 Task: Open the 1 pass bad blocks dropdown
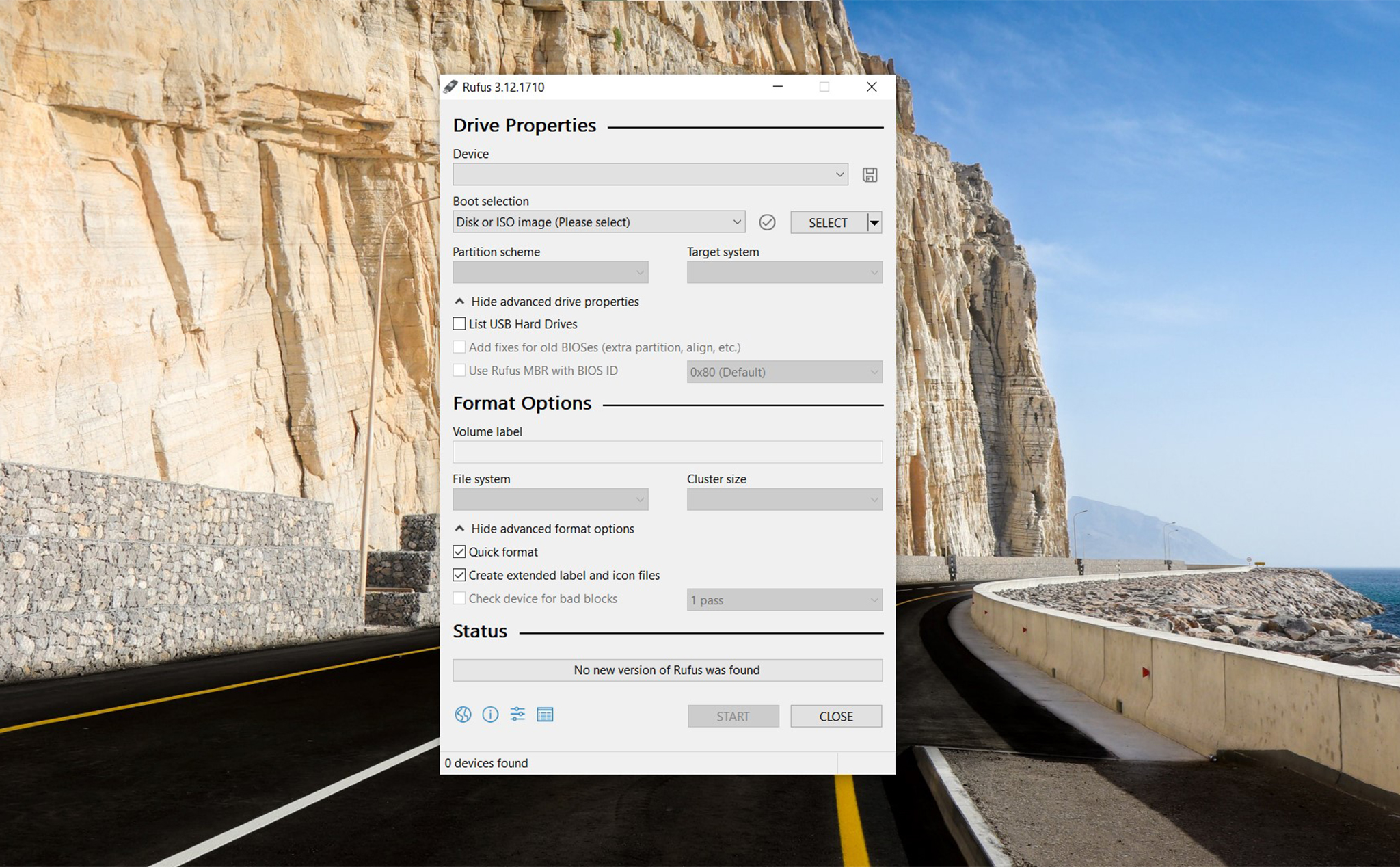pos(785,600)
